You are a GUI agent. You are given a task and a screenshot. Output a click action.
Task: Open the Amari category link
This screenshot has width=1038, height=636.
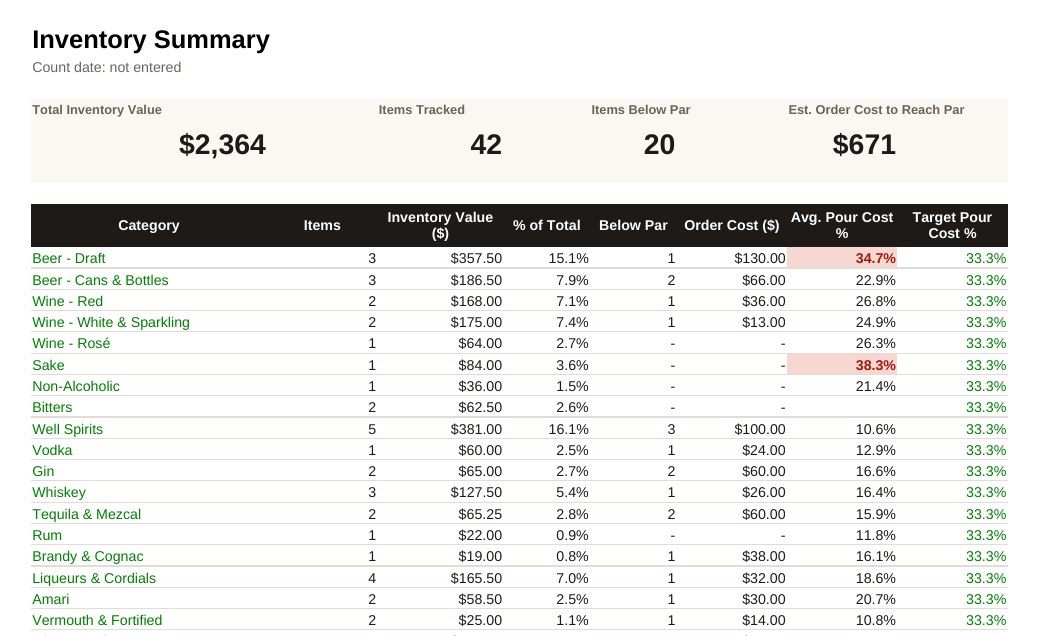[51, 600]
